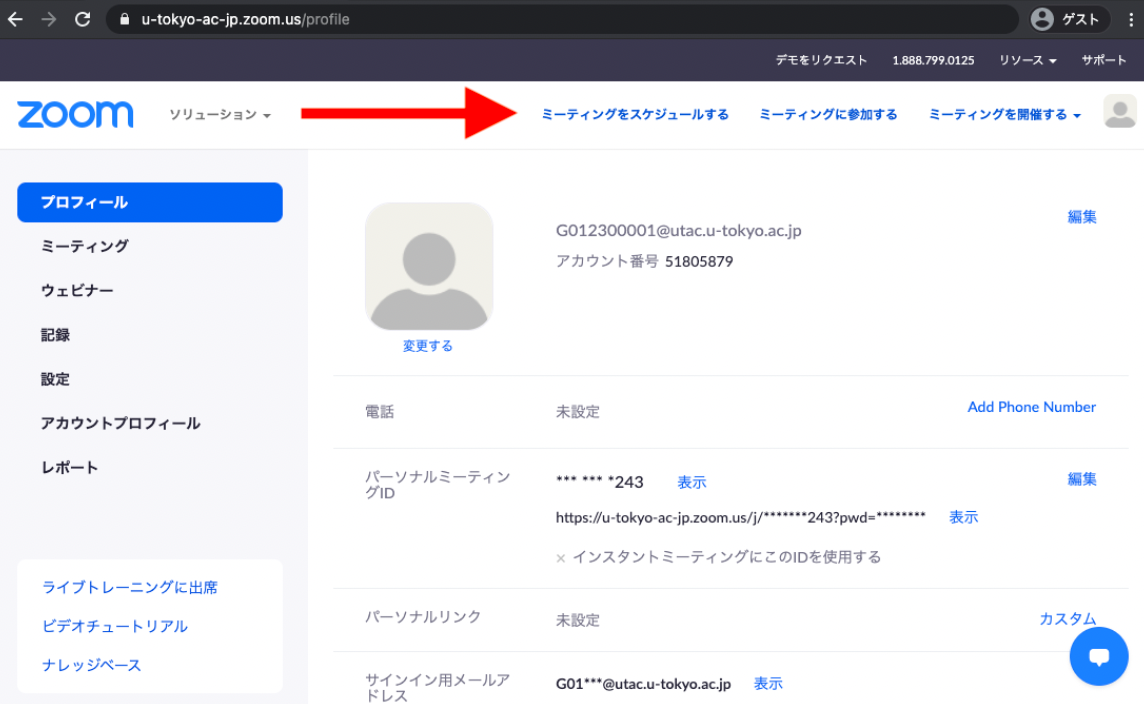
Task: Open レポート in sidebar
Action: [x=69, y=468]
